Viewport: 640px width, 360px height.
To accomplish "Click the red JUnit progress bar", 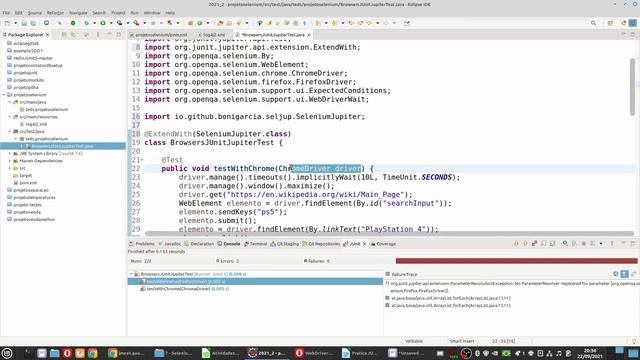I will point(516,261).
